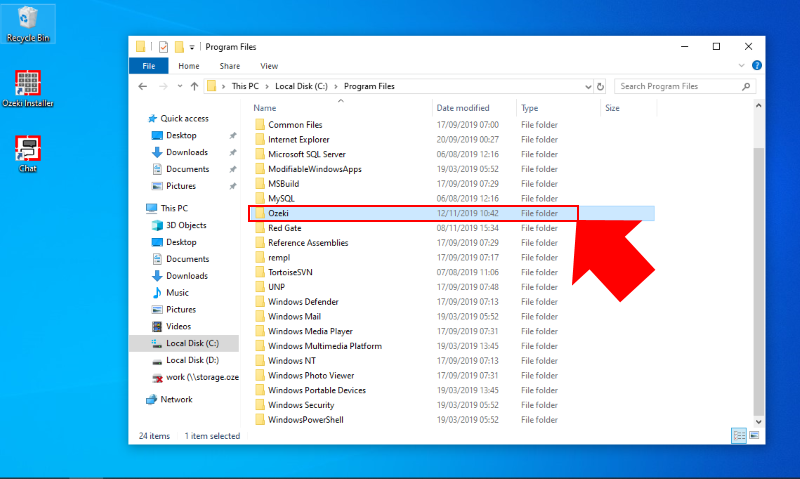Image resolution: width=800 pixels, height=479 pixels.
Task: Go forward with the Forward arrow
Action: pyautogui.click(x=163, y=86)
